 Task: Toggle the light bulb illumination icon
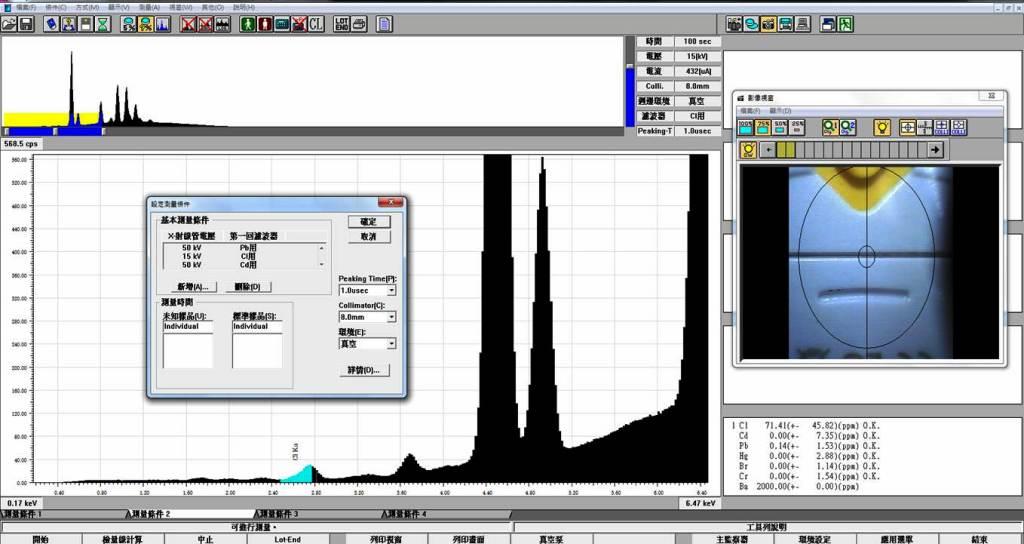[x=881, y=127]
